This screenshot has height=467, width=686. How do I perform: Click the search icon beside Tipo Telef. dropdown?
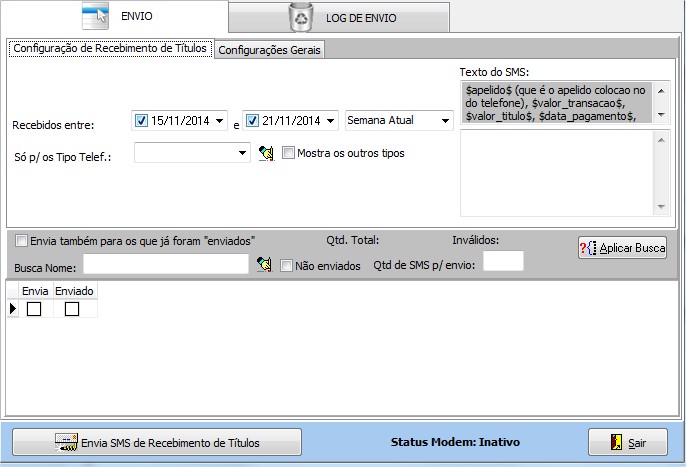click(x=265, y=153)
